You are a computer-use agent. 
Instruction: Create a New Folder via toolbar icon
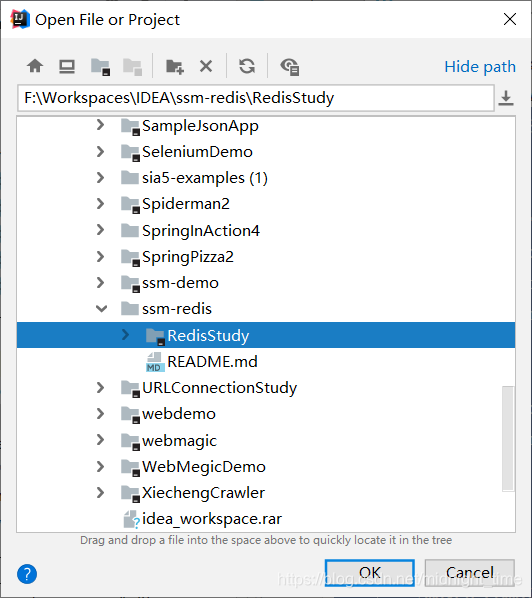click(x=175, y=67)
